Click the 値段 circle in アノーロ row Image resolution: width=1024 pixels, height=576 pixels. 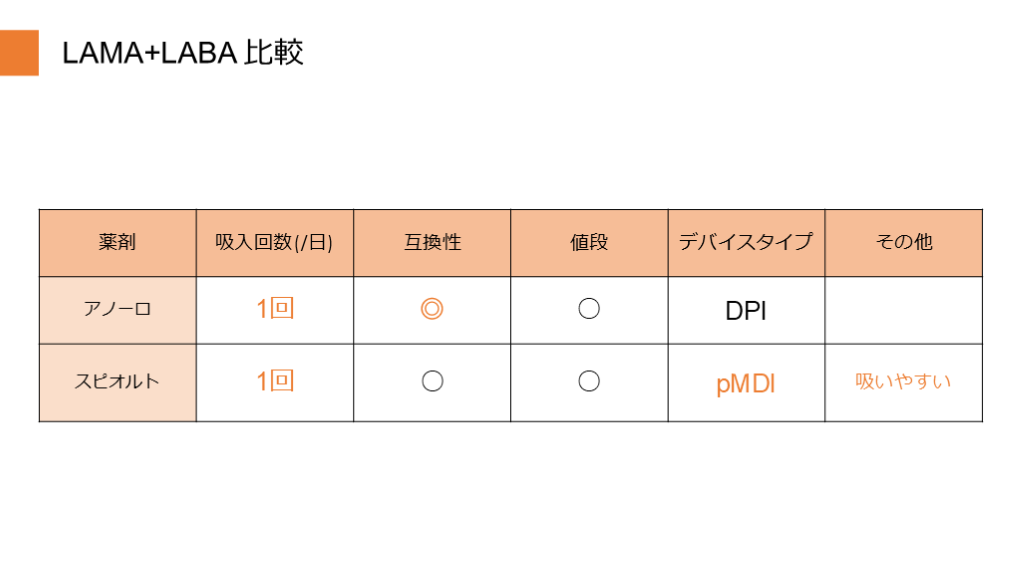click(x=589, y=310)
